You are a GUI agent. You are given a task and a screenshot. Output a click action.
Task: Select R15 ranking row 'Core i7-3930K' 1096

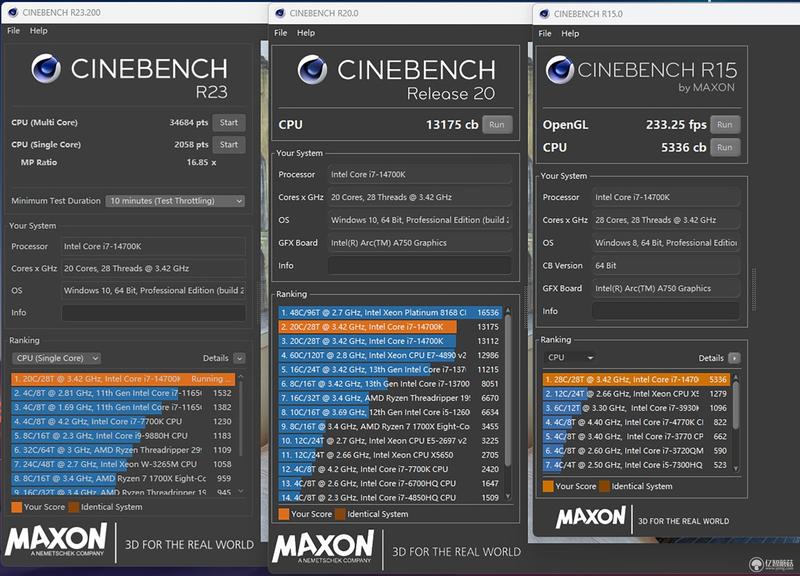(x=637, y=408)
